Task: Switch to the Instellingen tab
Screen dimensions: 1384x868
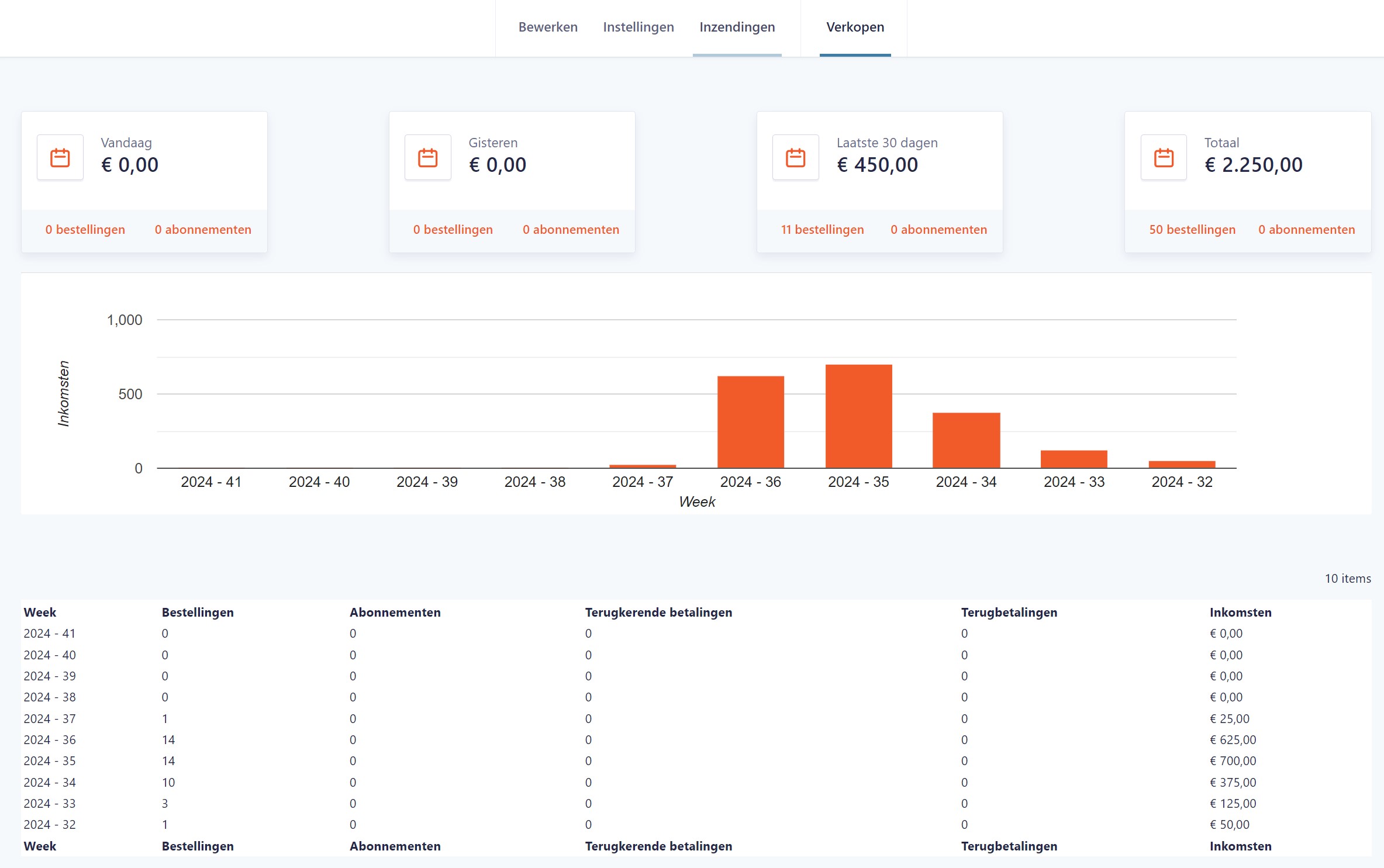Action: tap(638, 27)
